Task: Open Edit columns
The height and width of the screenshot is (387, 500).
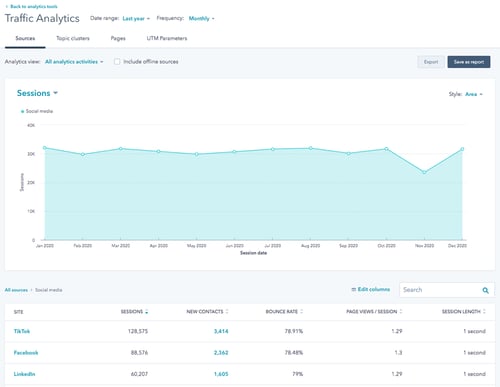Action: 370,289
